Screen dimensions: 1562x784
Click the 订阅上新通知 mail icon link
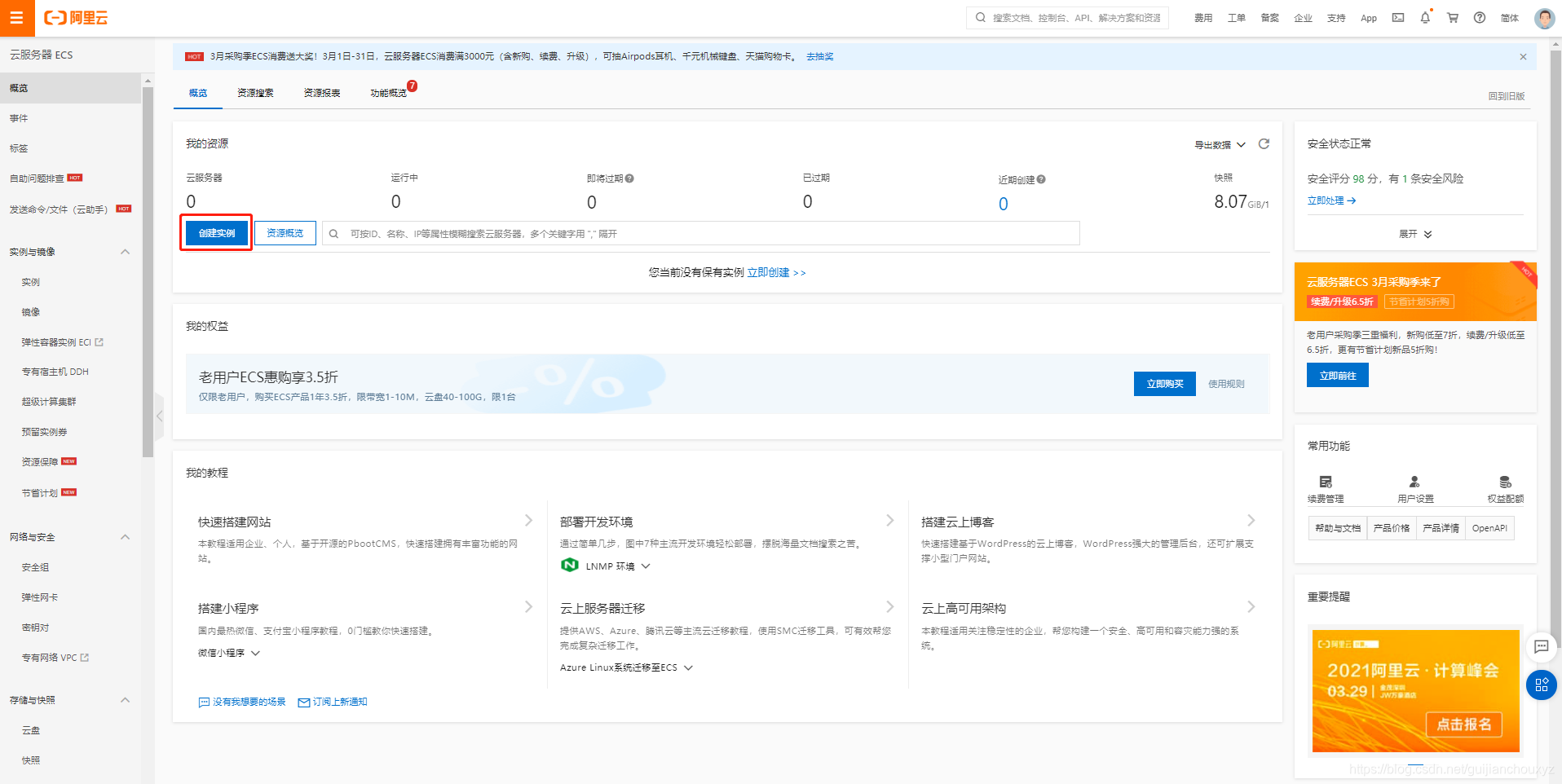(333, 702)
